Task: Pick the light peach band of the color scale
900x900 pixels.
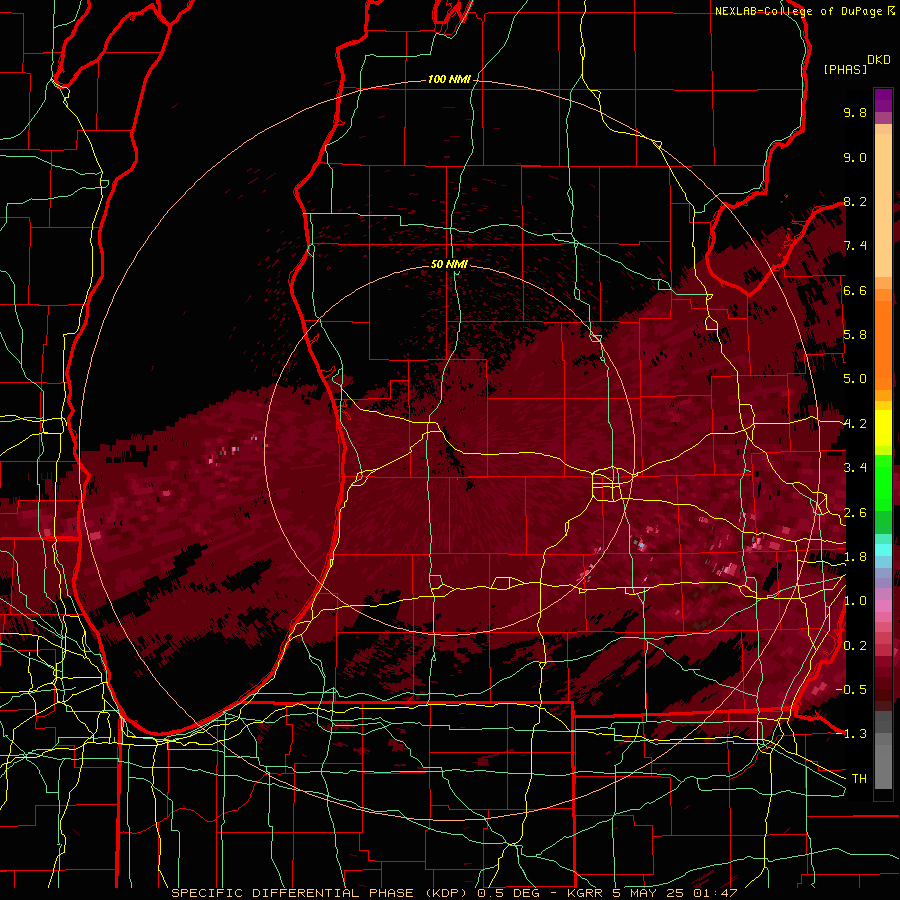Action: coord(883,205)
